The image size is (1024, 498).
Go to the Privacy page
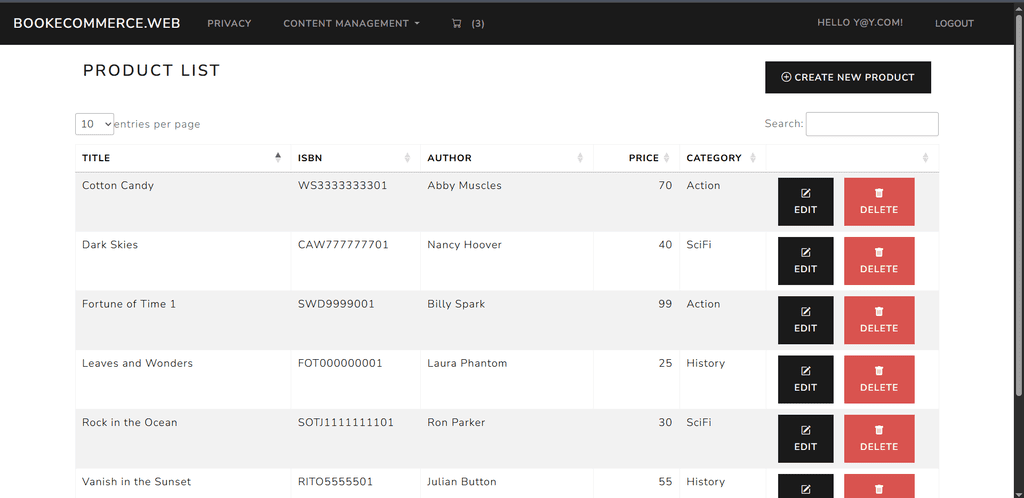point(229,23)
